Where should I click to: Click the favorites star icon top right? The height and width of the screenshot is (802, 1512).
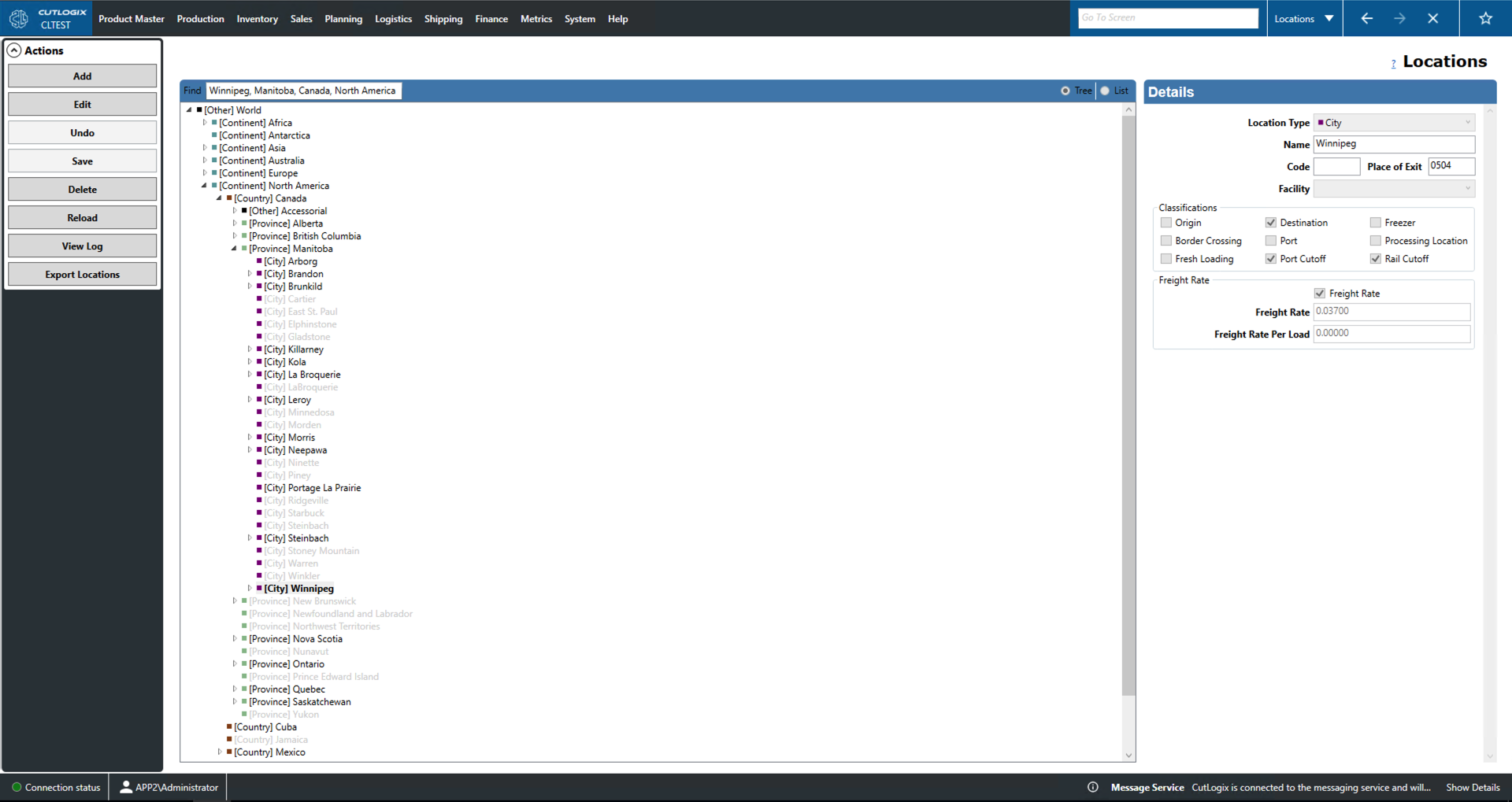pyautogui.click(x=1485, y=17)
